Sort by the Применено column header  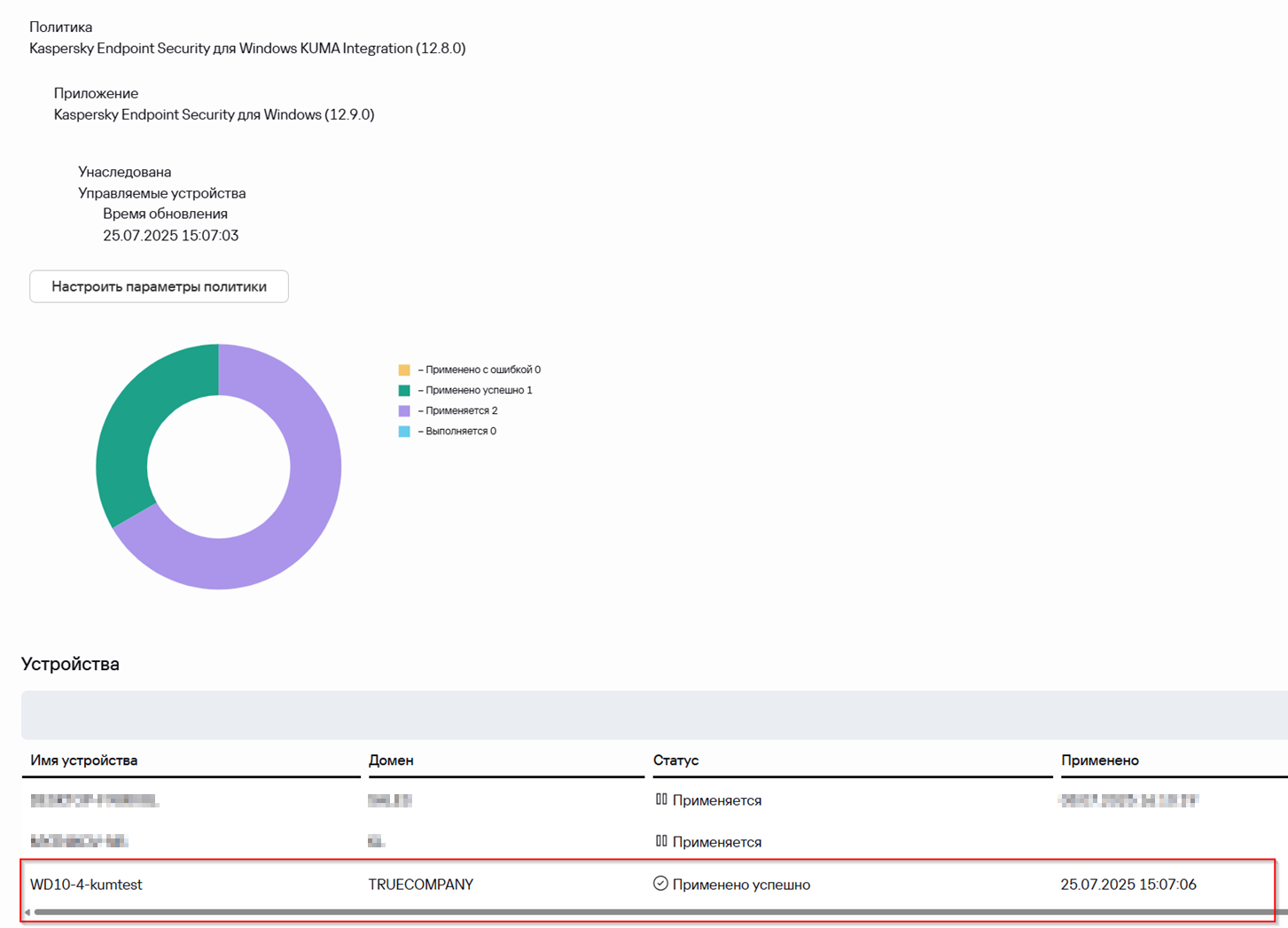point(1099,760)
